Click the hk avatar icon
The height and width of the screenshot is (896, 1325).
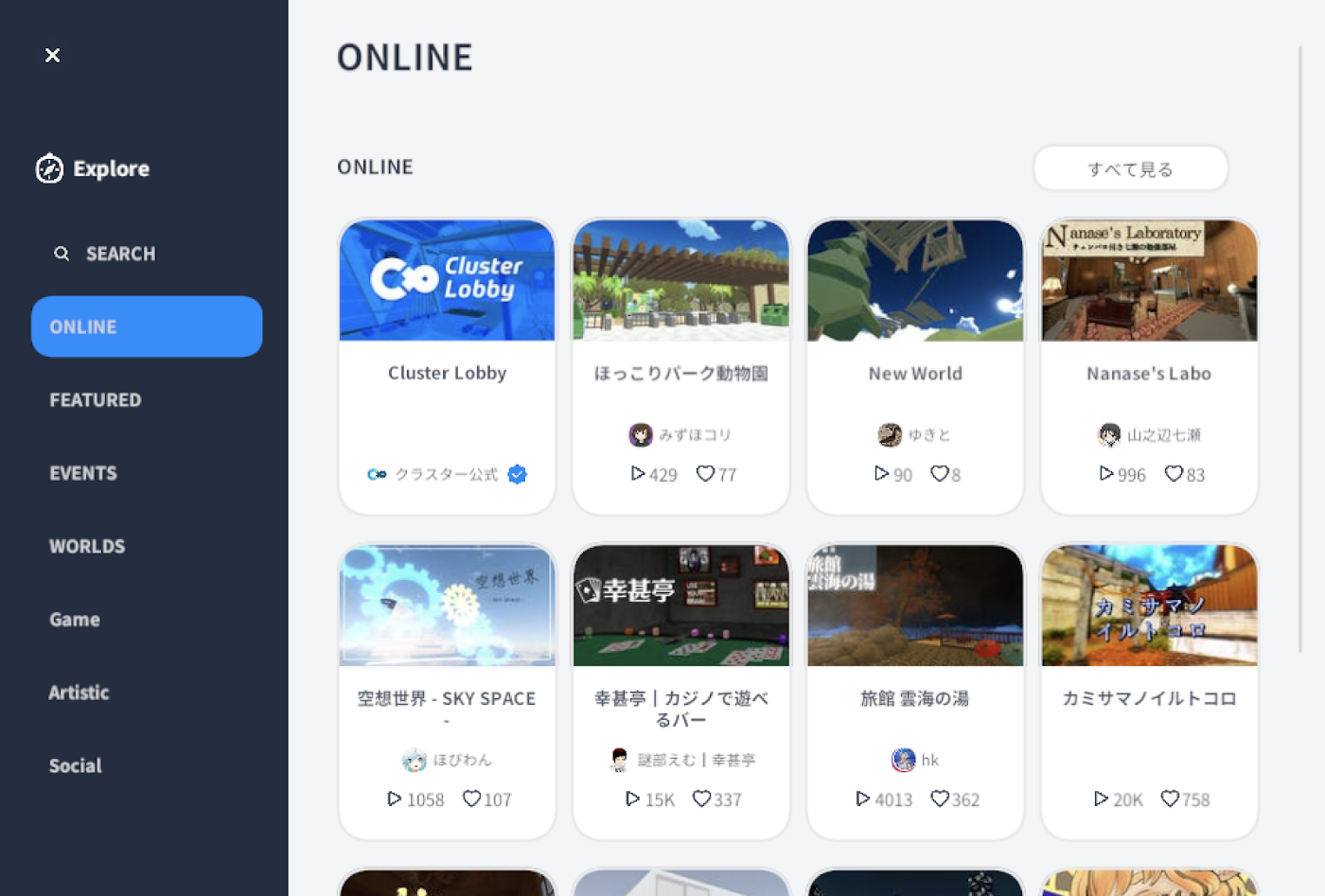[904, 760]
